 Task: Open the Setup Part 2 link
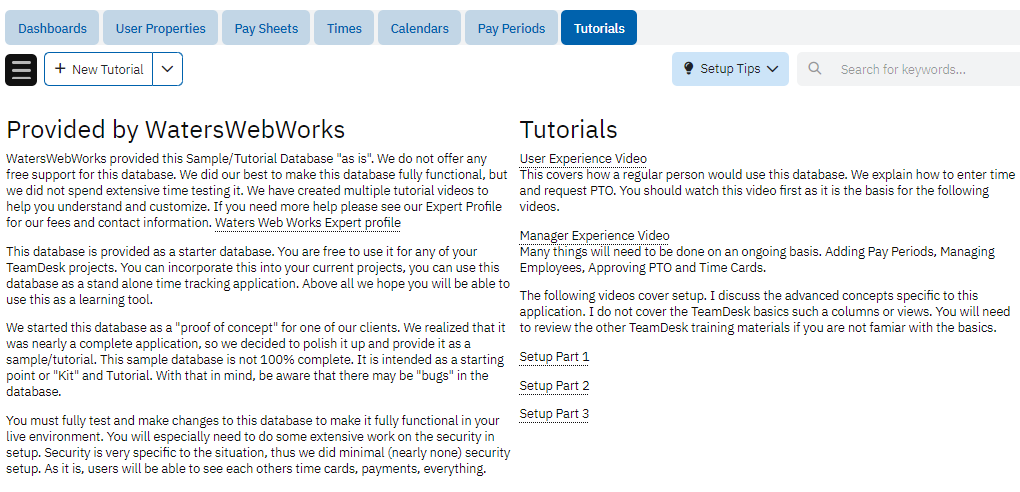[554, 386]
